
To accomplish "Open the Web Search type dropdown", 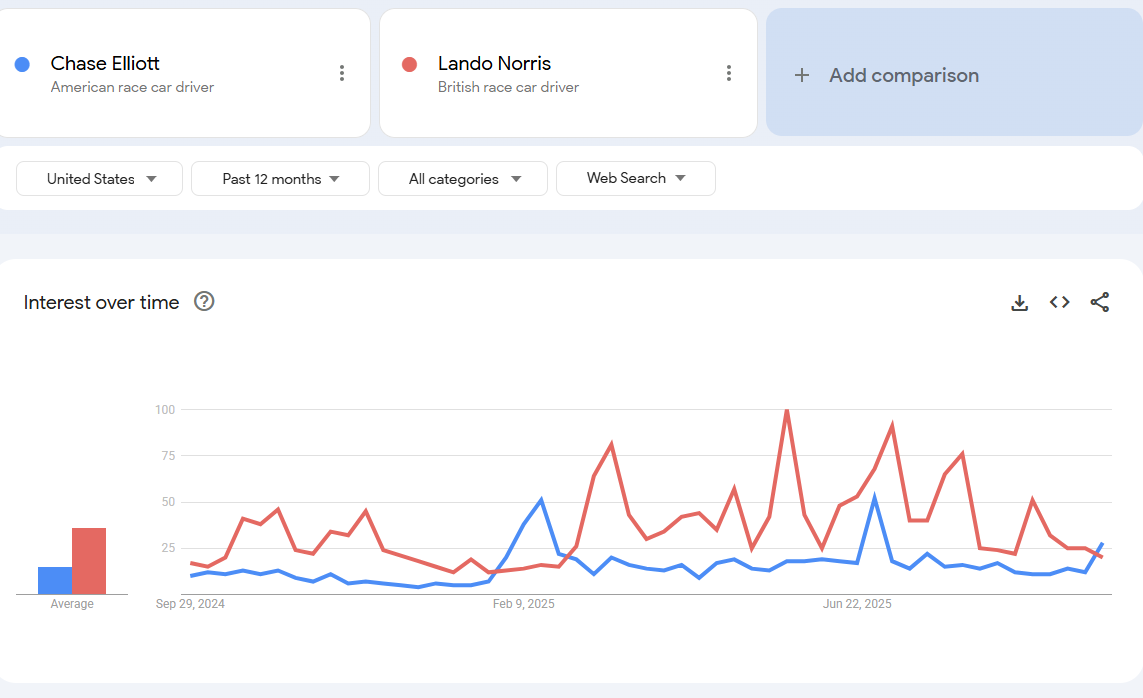I will click(636, 178).
